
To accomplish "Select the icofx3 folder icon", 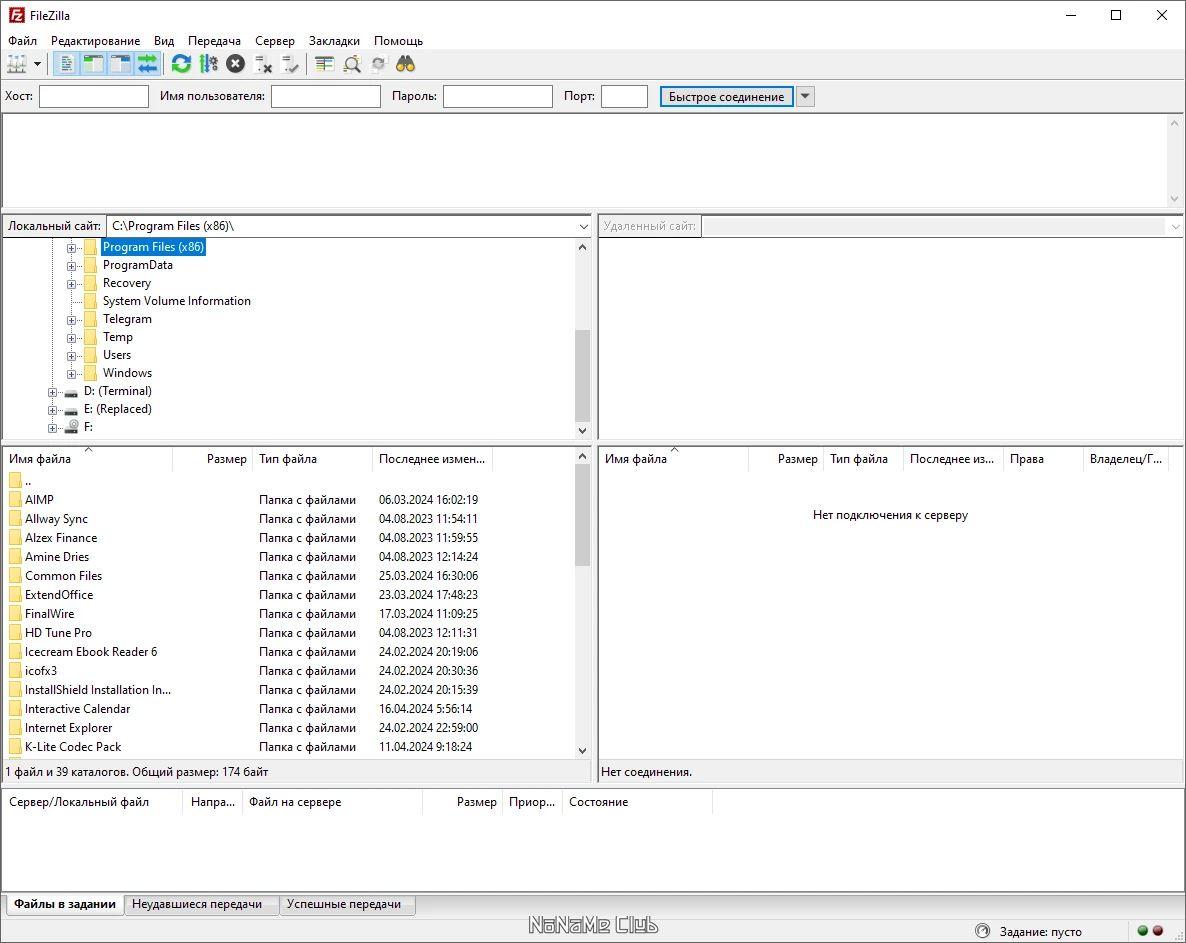I will 15,671.
